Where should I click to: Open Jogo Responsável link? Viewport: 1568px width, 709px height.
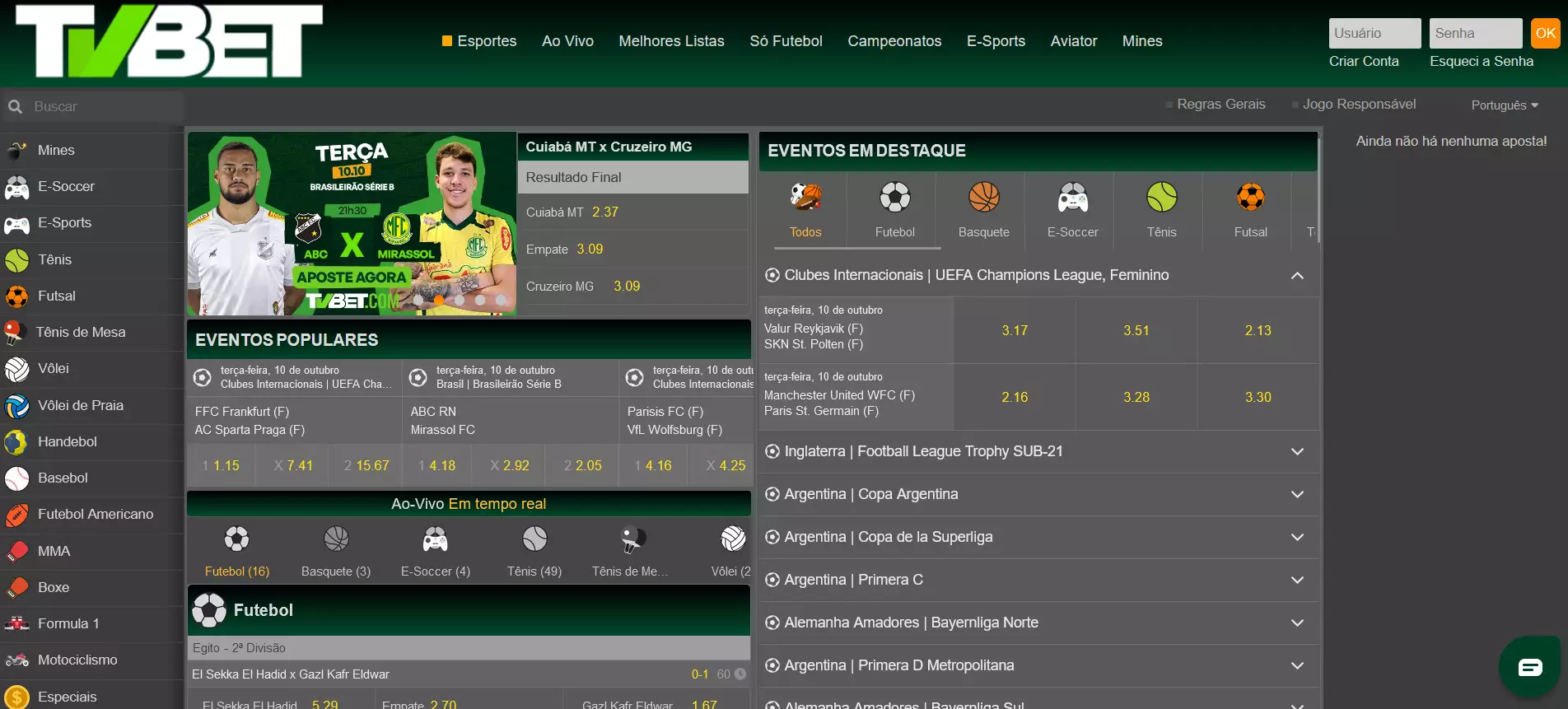tap(1359, 105)
